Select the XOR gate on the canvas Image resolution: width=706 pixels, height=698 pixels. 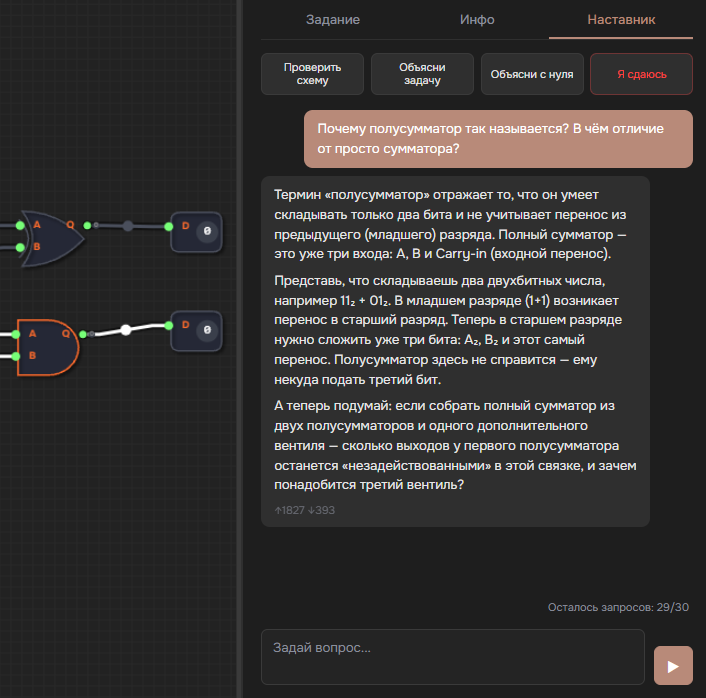click(54, 238)
